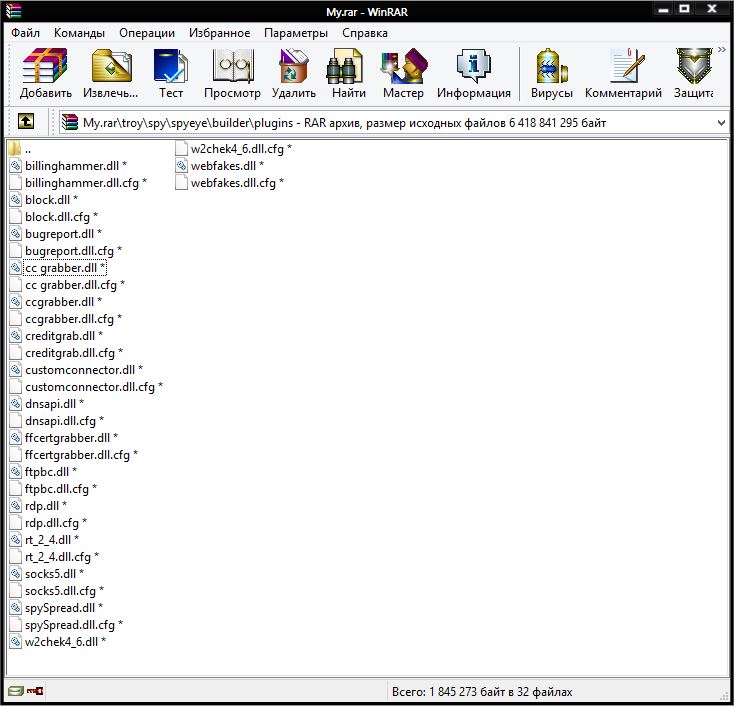Start the Вирусы (Virus scan) tool
734x706 pixels.
(551, 73)
